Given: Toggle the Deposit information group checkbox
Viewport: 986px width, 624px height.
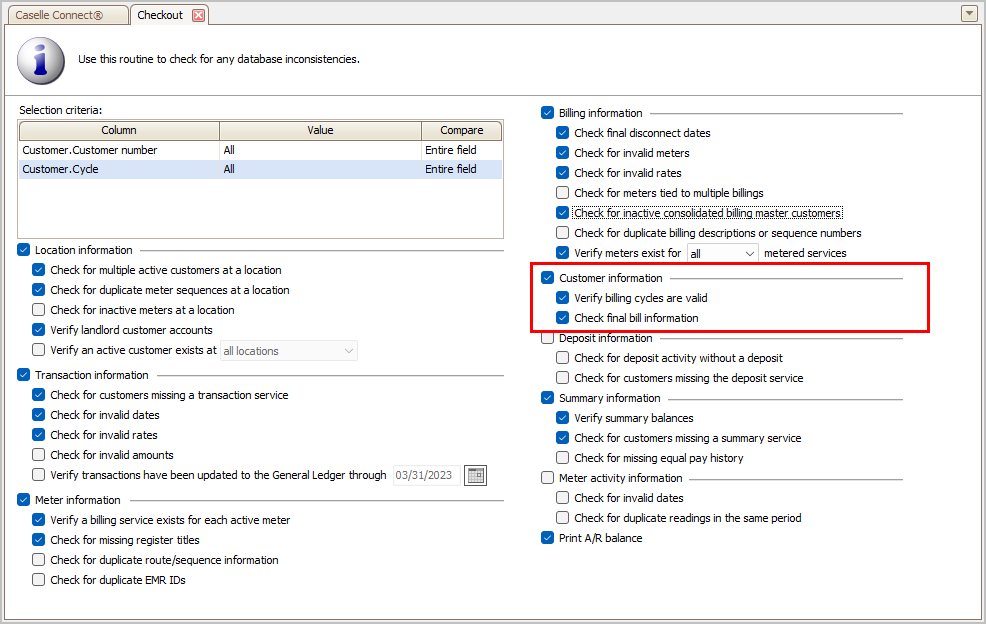Looking at the screenshot, I should (547, 338).
